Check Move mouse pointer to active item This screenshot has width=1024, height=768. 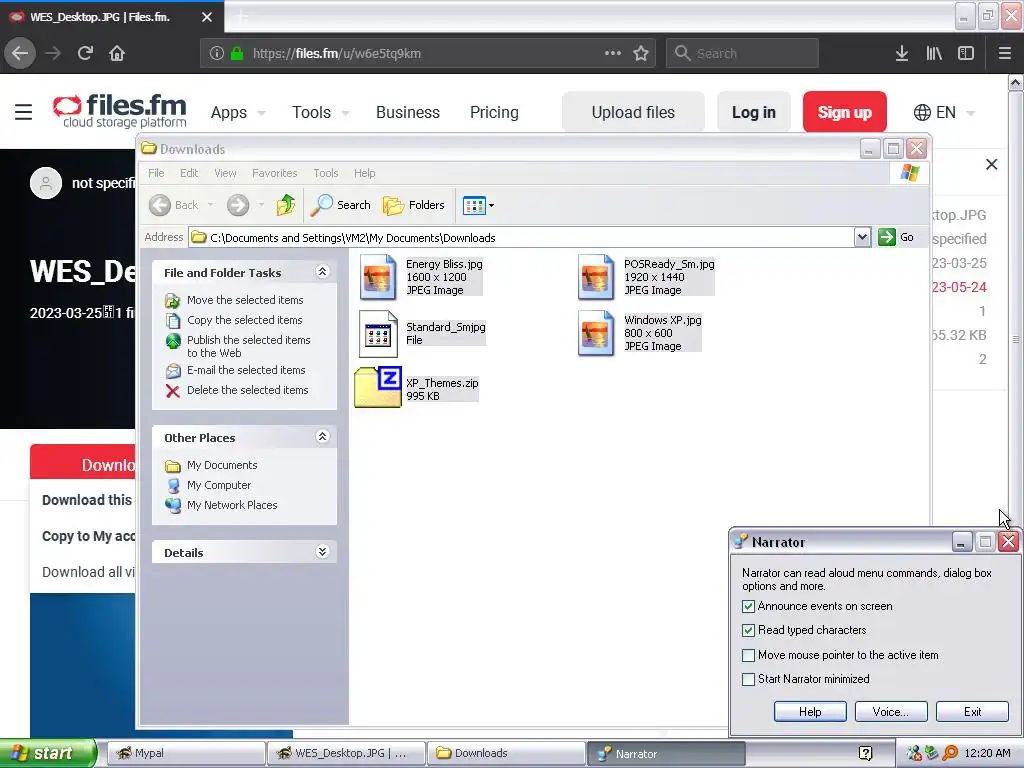[x=748, y=655]
